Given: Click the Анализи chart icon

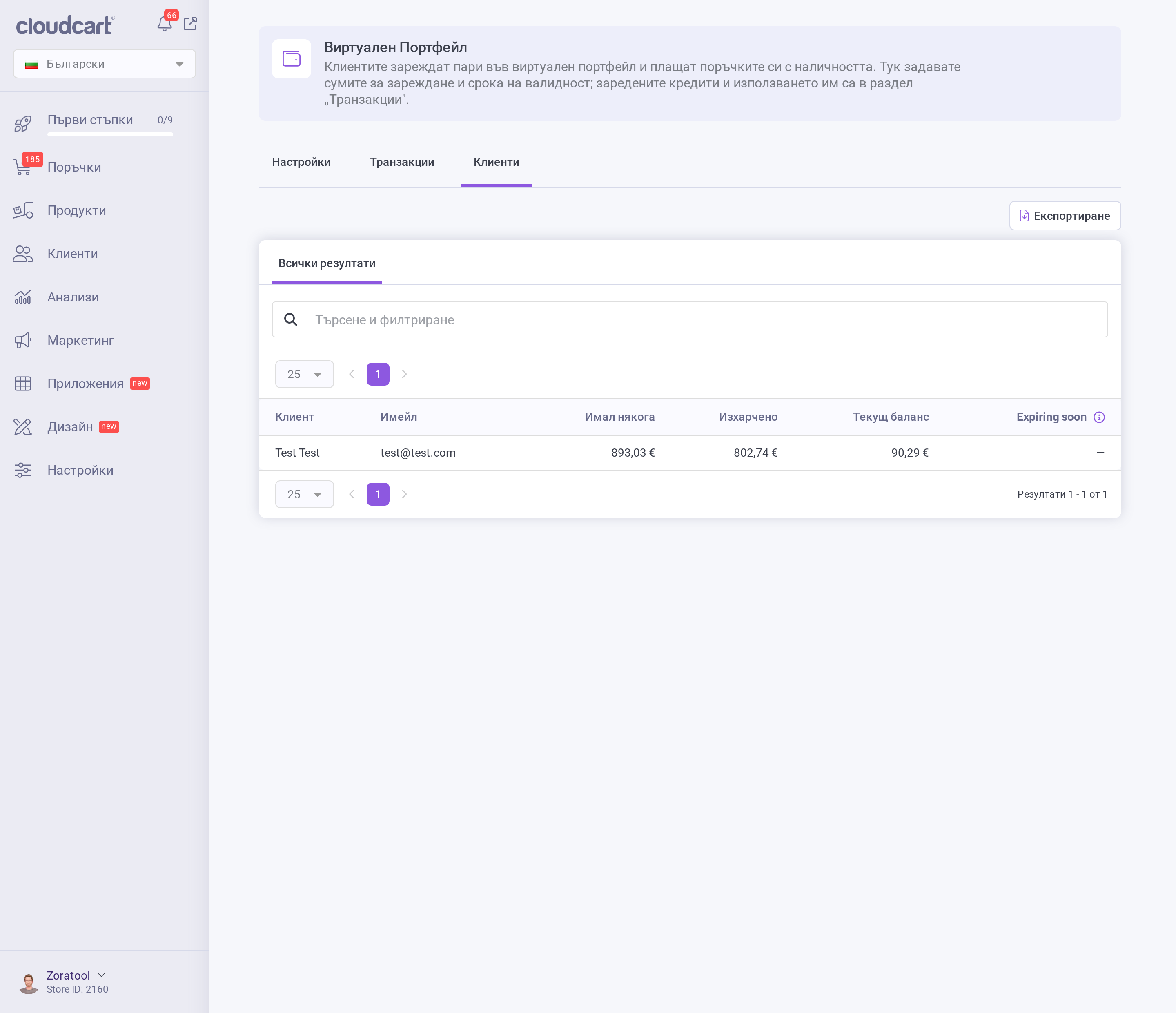Looking at the screenshot, I should pos(23,297).
